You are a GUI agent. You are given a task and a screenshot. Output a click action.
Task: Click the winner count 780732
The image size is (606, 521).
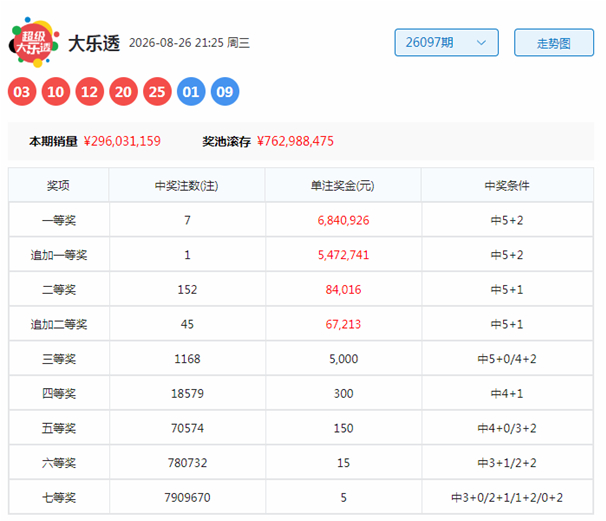(x=187, y=463)
